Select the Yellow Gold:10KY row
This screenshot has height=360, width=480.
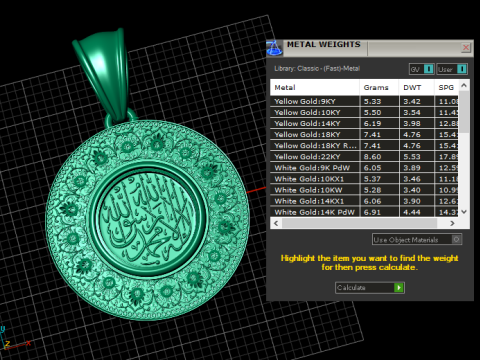point(364,112)
